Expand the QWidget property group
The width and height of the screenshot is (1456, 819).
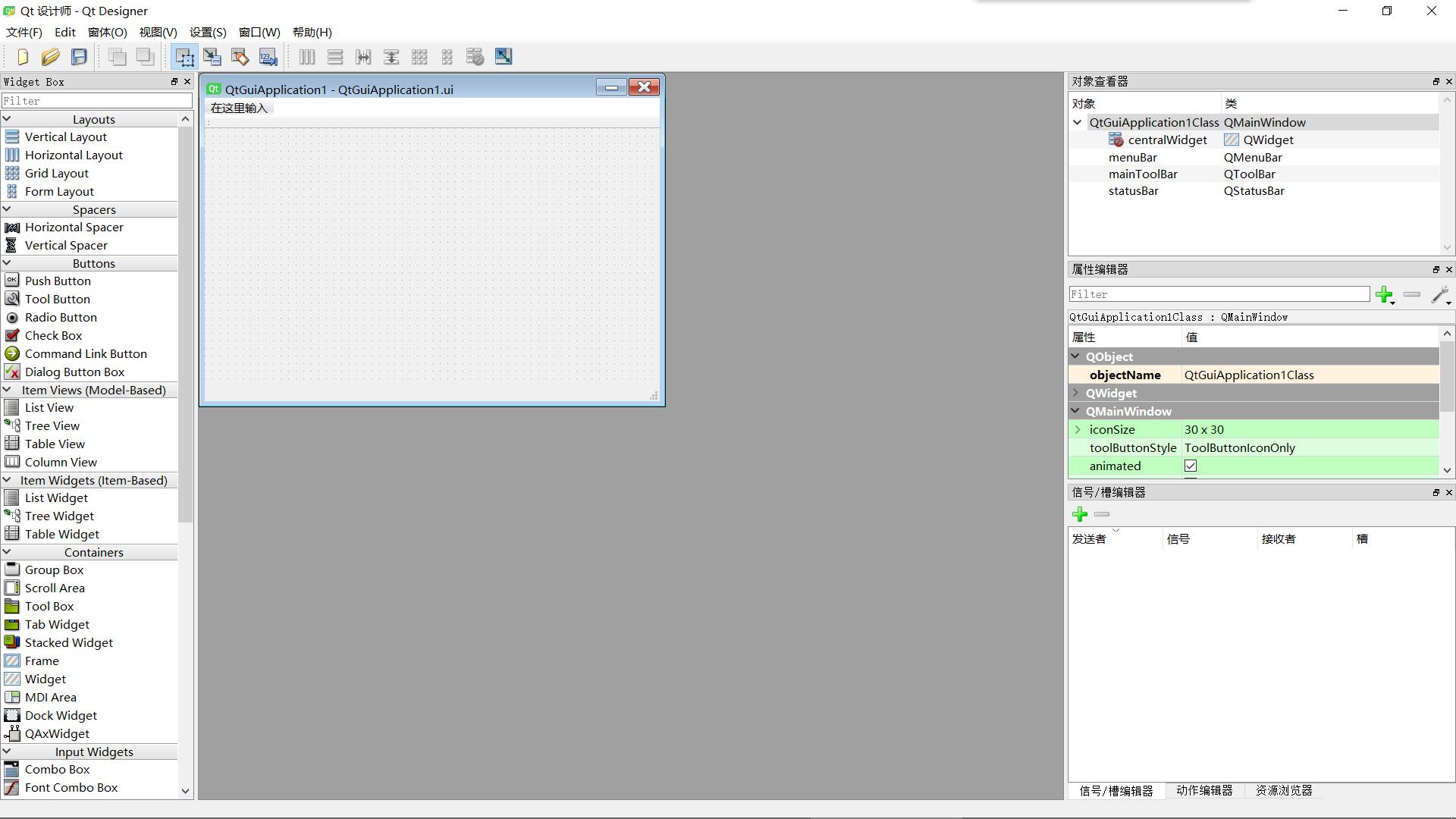pyautogui.click(x=1075, y=393)
